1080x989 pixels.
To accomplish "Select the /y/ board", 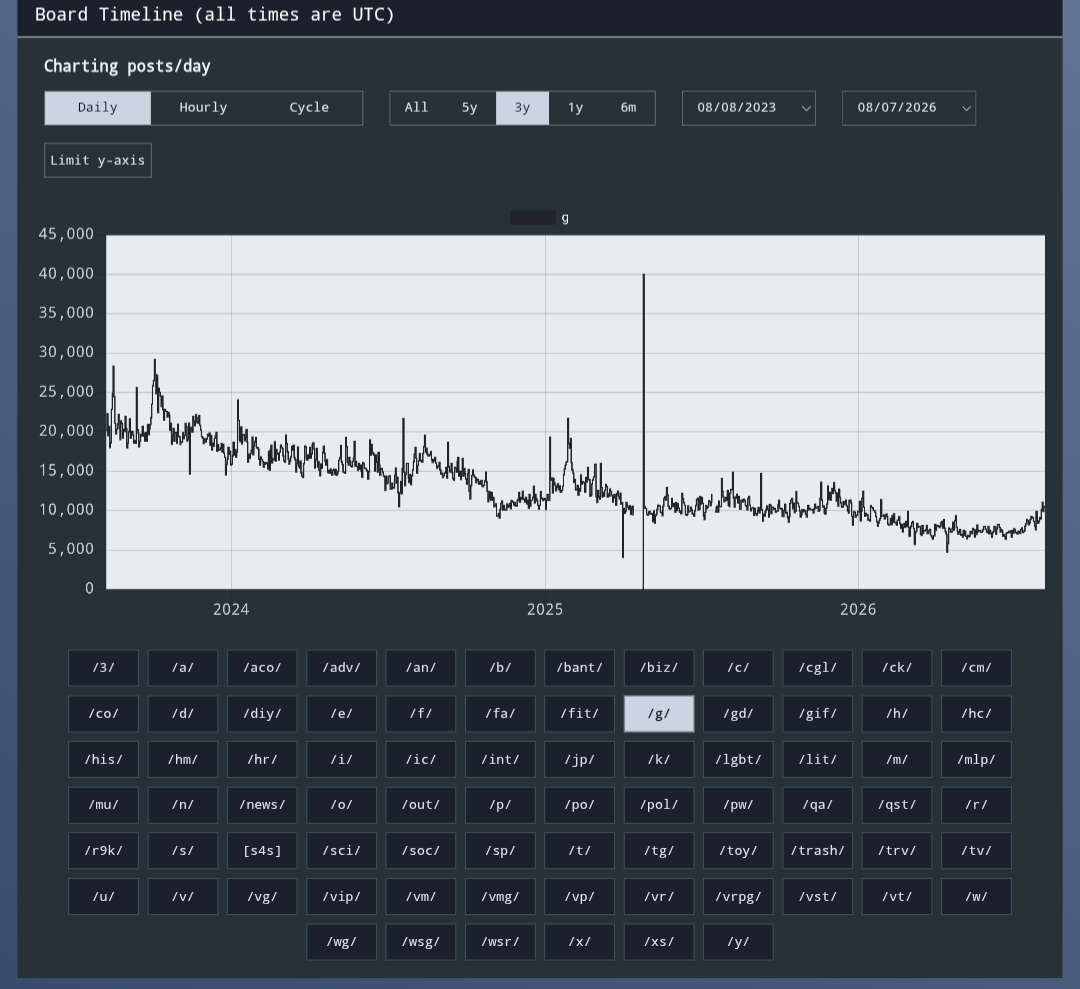I will point(738,942).
